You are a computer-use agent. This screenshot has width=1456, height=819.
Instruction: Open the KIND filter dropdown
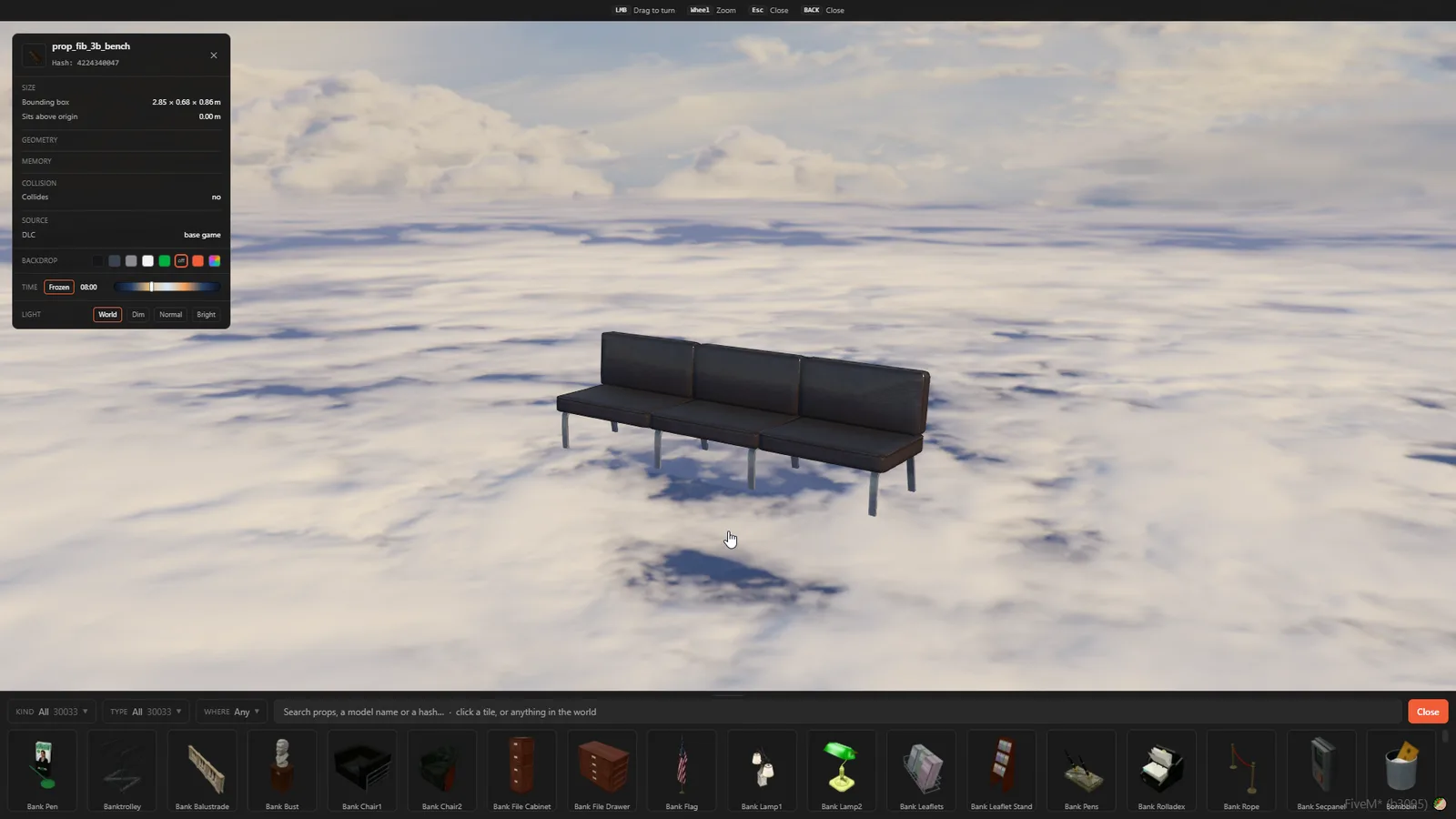(52, 712)
